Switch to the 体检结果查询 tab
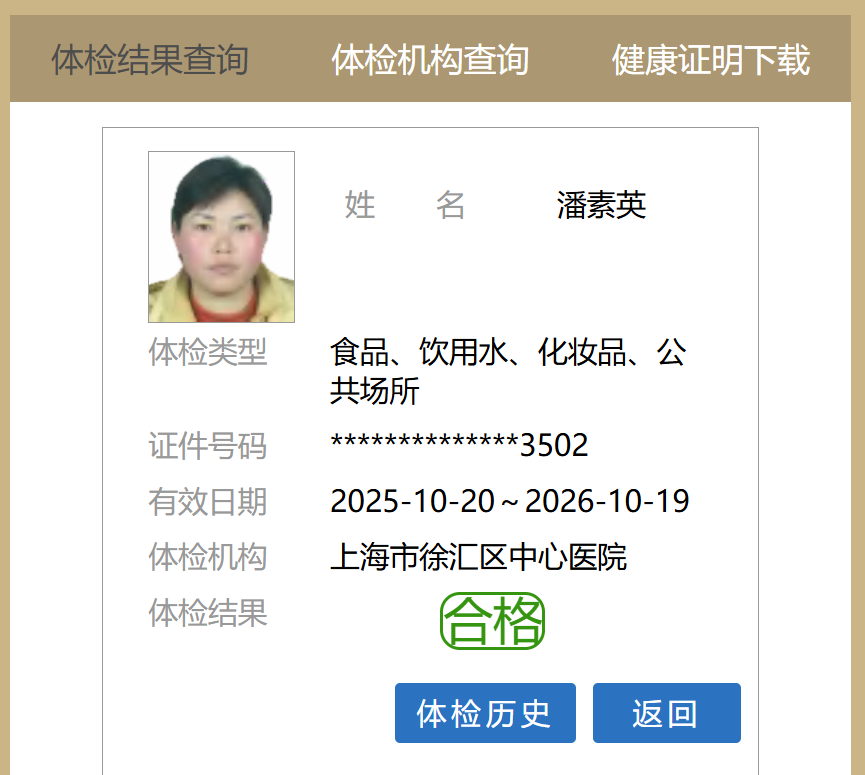 click(x=149, y=60)
